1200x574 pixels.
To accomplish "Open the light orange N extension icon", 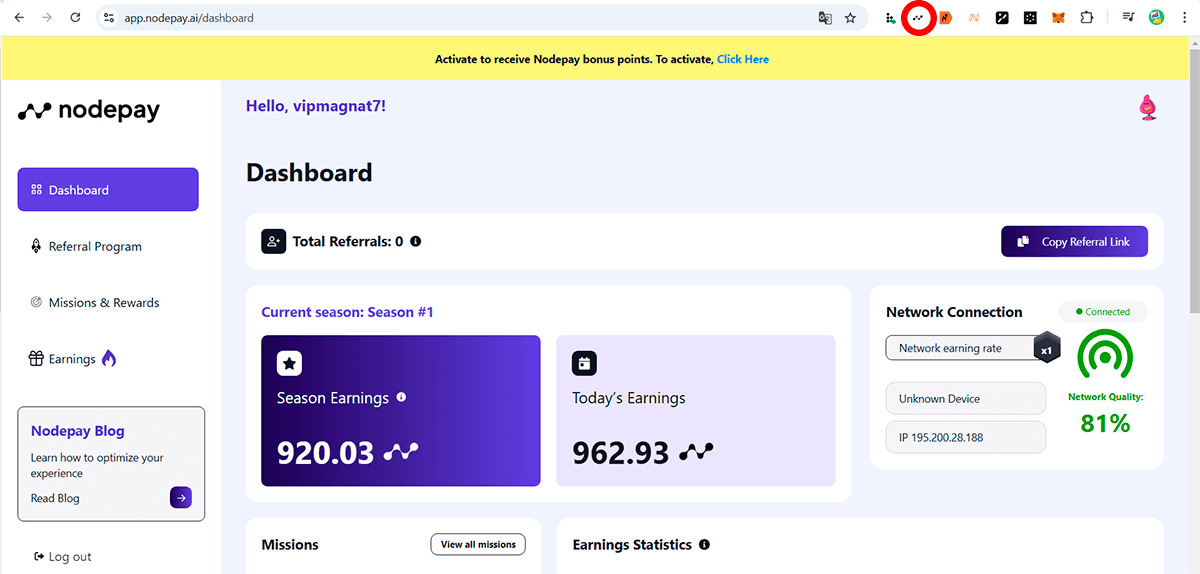I will pyautogui.click(x=974, y=18).
